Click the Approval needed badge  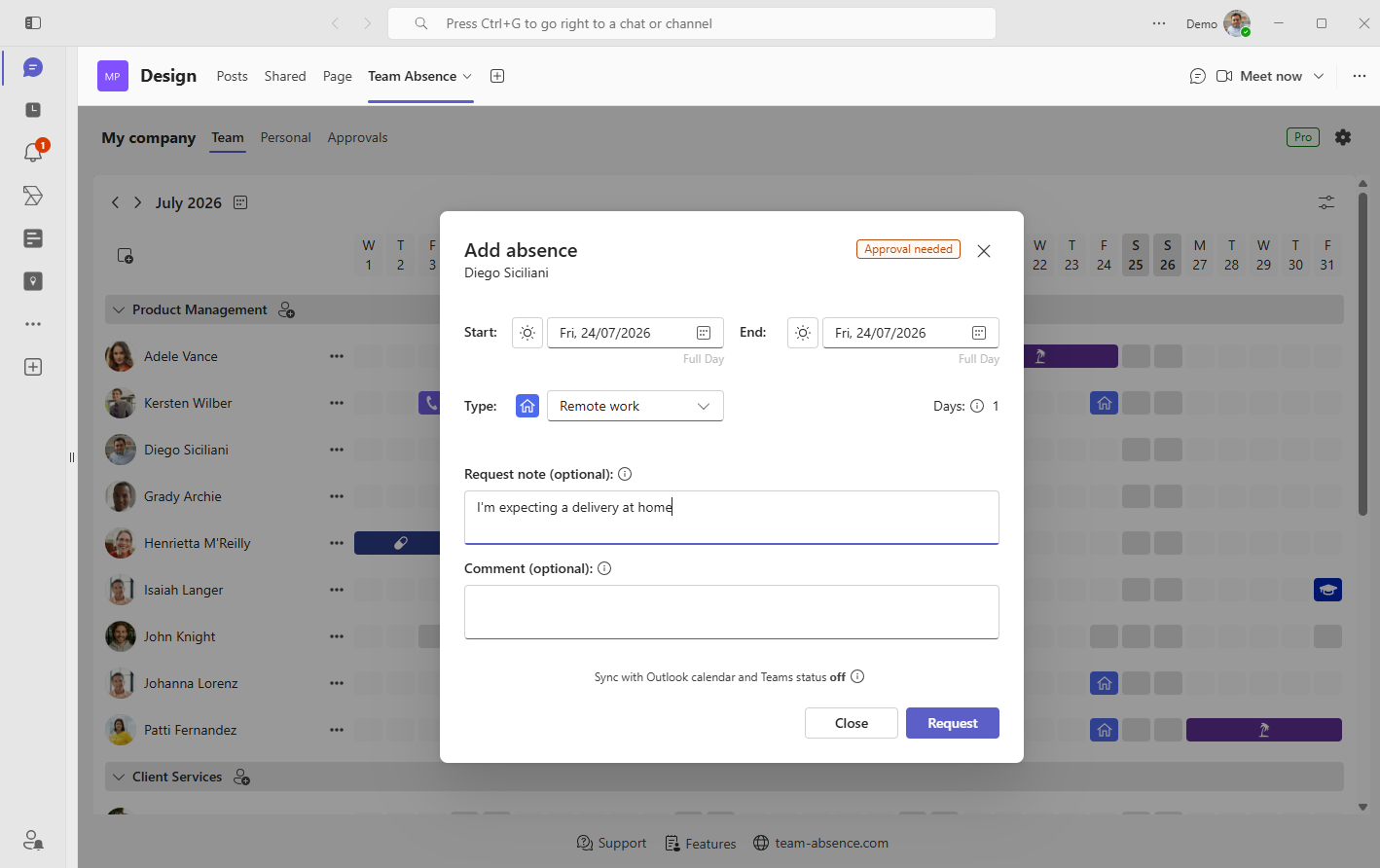pos(908,249)
